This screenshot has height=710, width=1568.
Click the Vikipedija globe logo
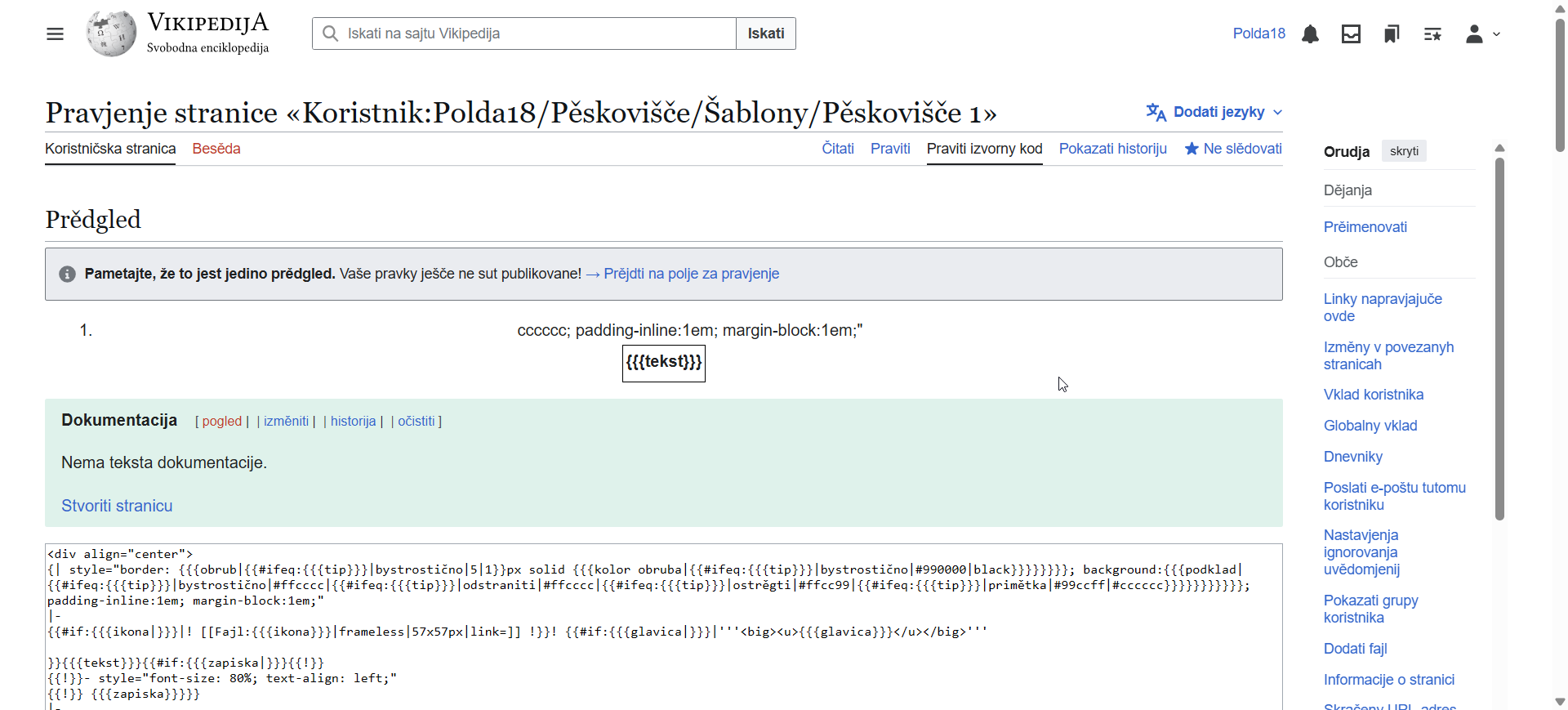(111, 33)
